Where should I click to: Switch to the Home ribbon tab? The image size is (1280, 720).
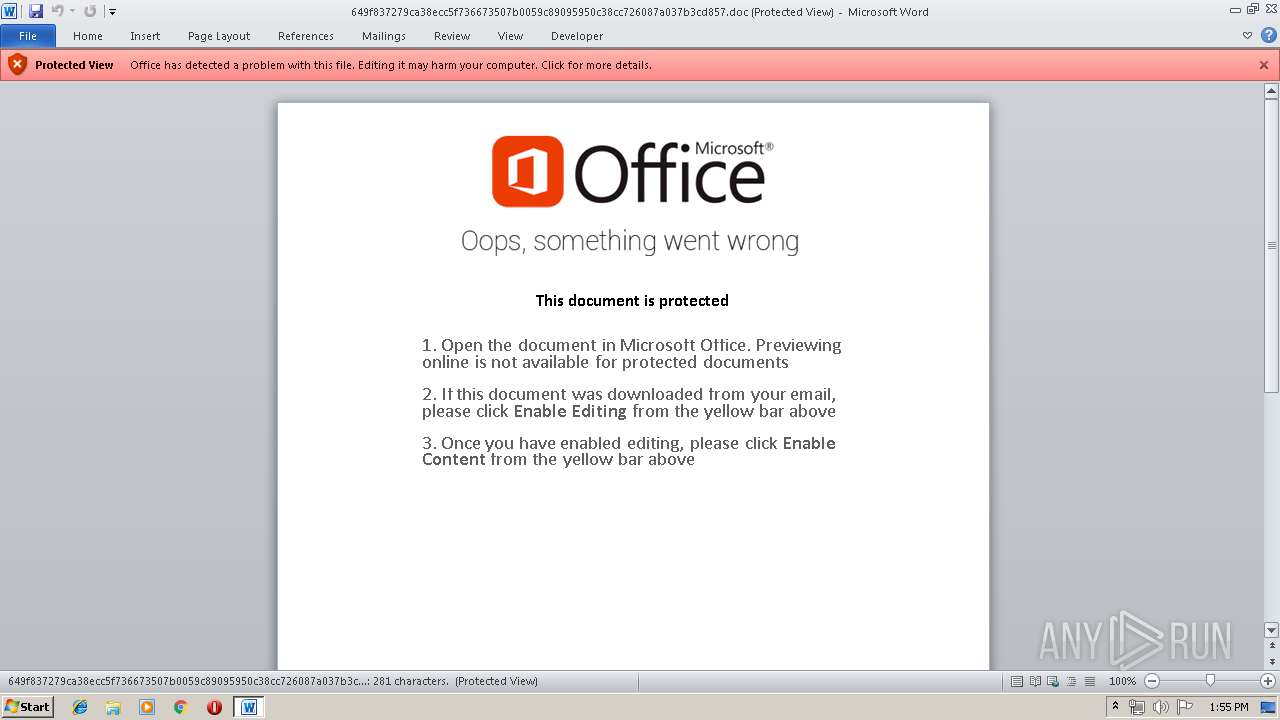point(88,36)
